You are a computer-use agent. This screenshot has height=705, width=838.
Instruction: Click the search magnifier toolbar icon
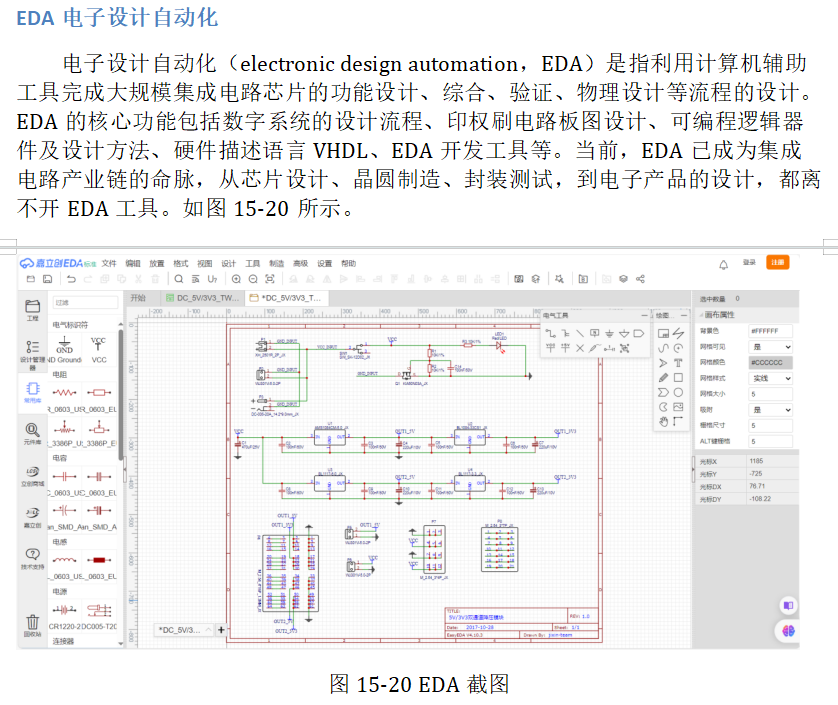[179, 279]
